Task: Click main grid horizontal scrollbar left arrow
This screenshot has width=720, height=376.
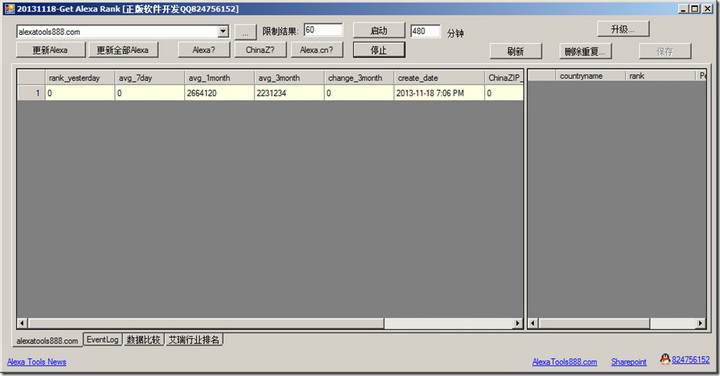Action: pyautogui.click(x=22, y=323)
